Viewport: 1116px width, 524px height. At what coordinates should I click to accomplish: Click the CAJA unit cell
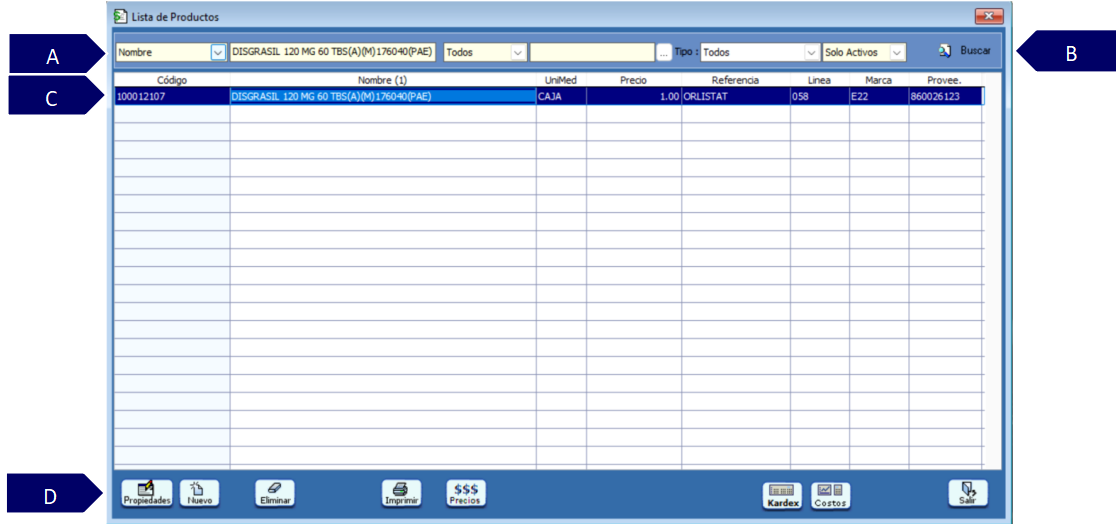[x=561, y=97]
